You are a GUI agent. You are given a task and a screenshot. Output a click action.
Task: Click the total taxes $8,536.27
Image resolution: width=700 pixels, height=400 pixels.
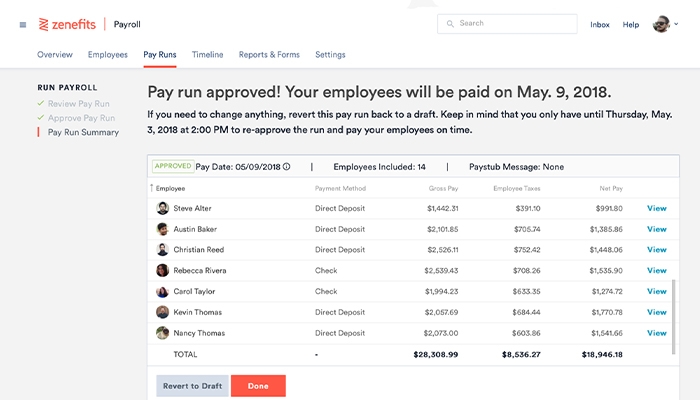pyautogui.click(x=521, y=354)
